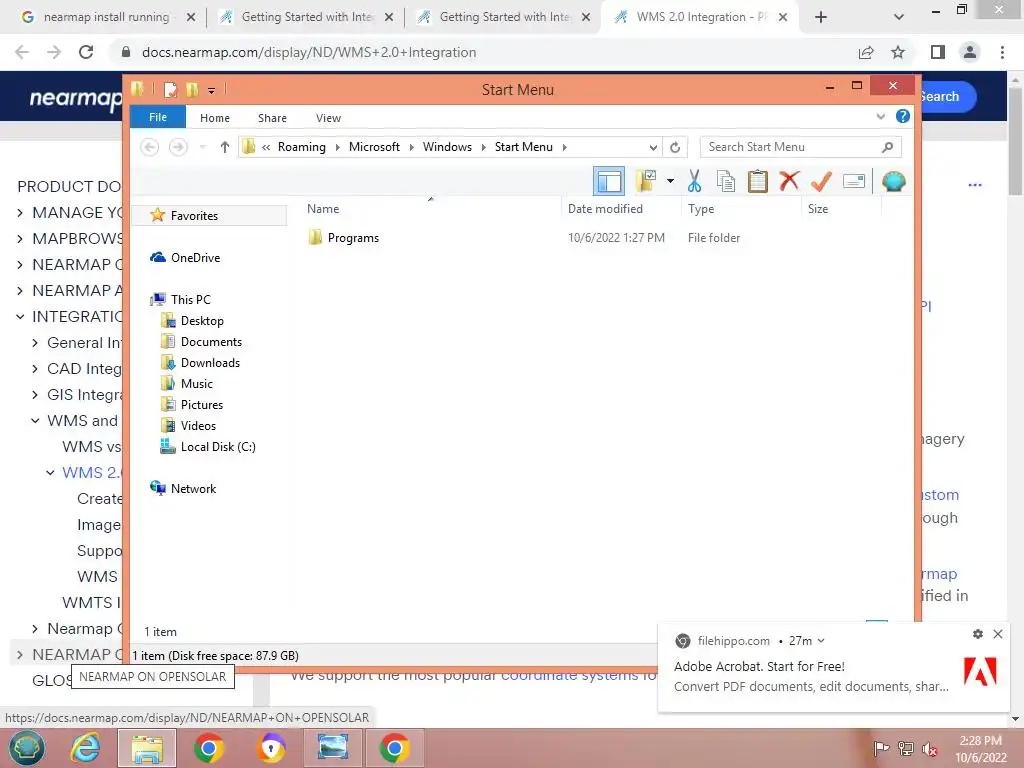Screen dimensions: 1024x768
Task: Refresh the Start Menu folder view
Action: 675,147
